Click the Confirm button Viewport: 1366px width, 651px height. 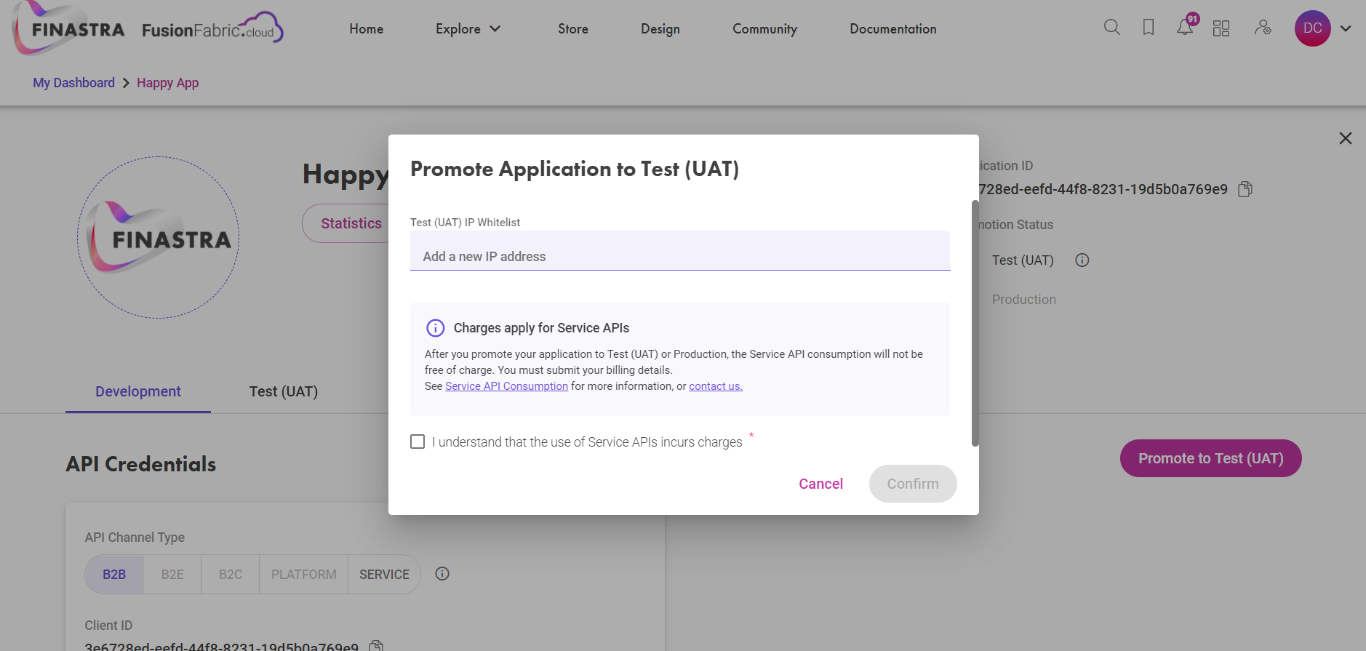[x=913, y=484]
